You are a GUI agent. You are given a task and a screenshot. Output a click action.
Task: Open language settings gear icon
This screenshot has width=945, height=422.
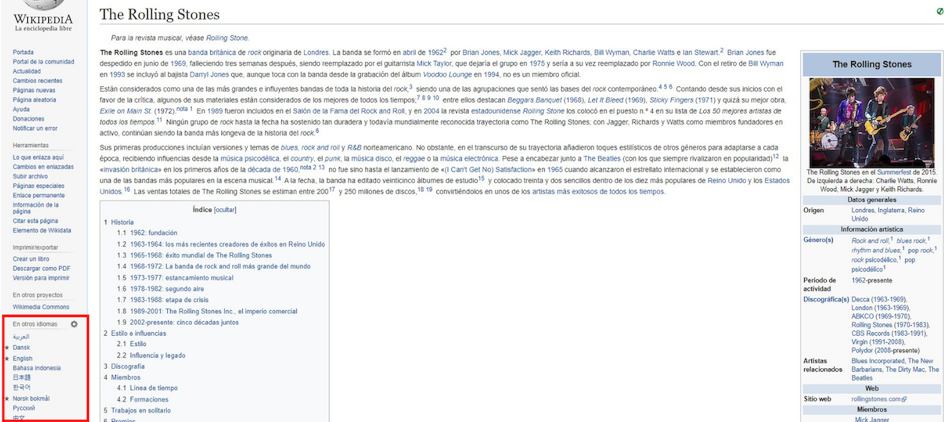74,324
